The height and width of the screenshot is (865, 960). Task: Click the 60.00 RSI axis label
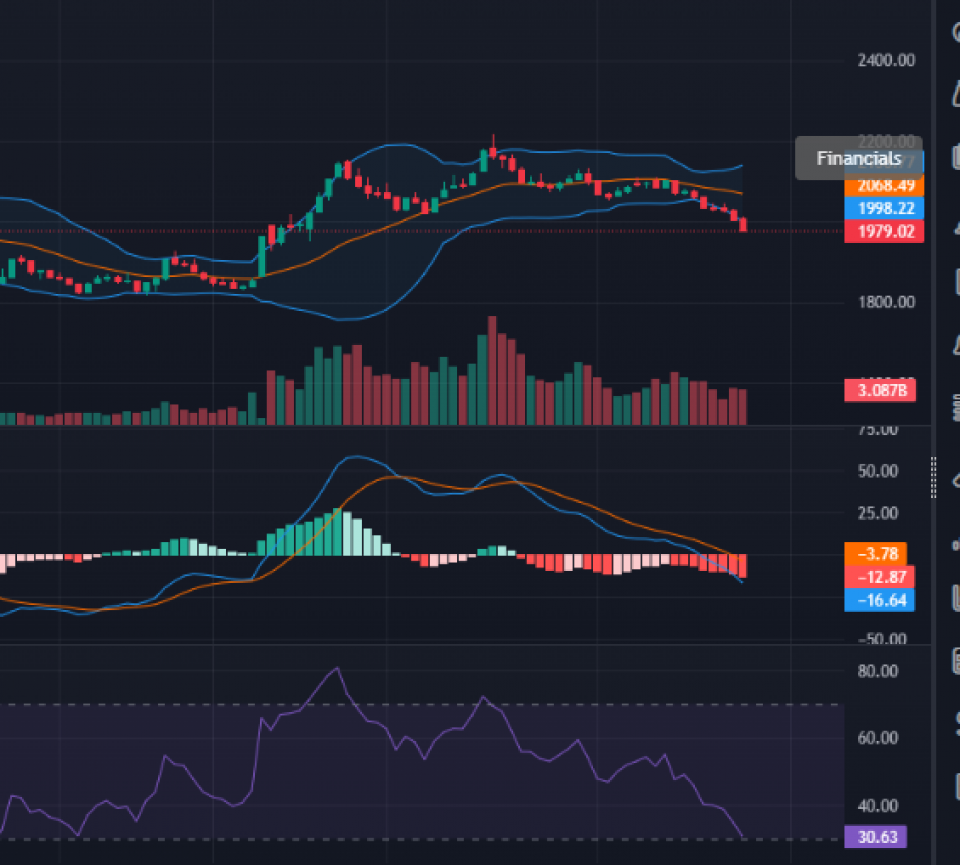877,738
